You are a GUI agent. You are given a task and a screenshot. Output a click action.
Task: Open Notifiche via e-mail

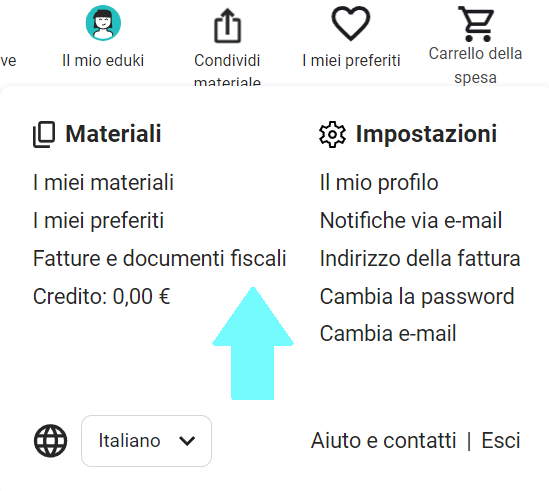(x=411, y=220)
